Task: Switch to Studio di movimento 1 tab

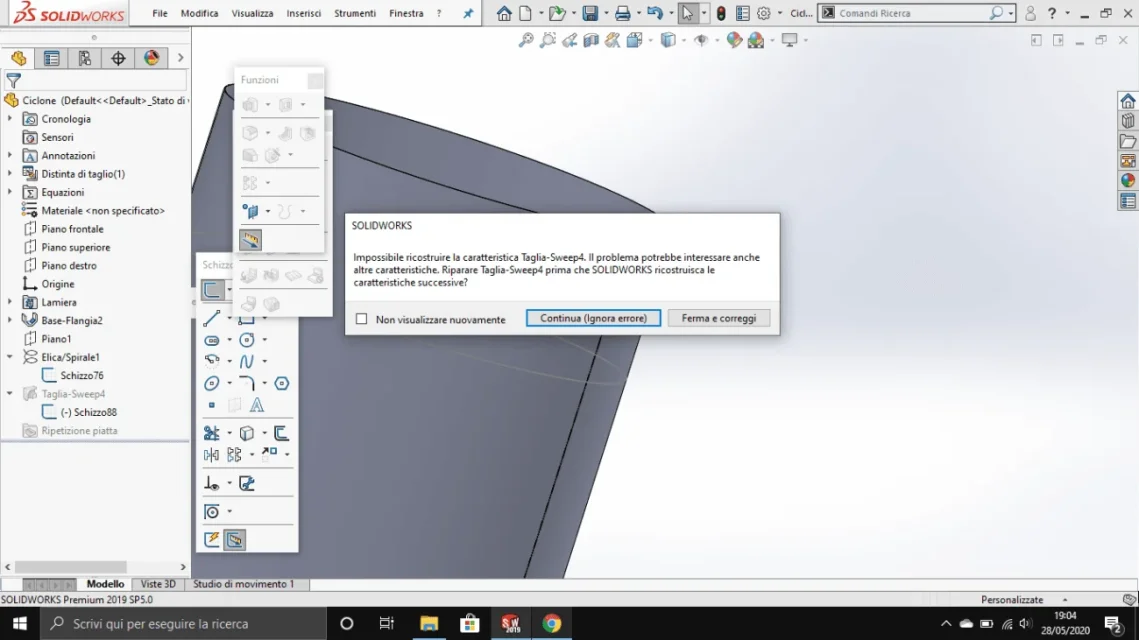Action: tap(243, 584)
